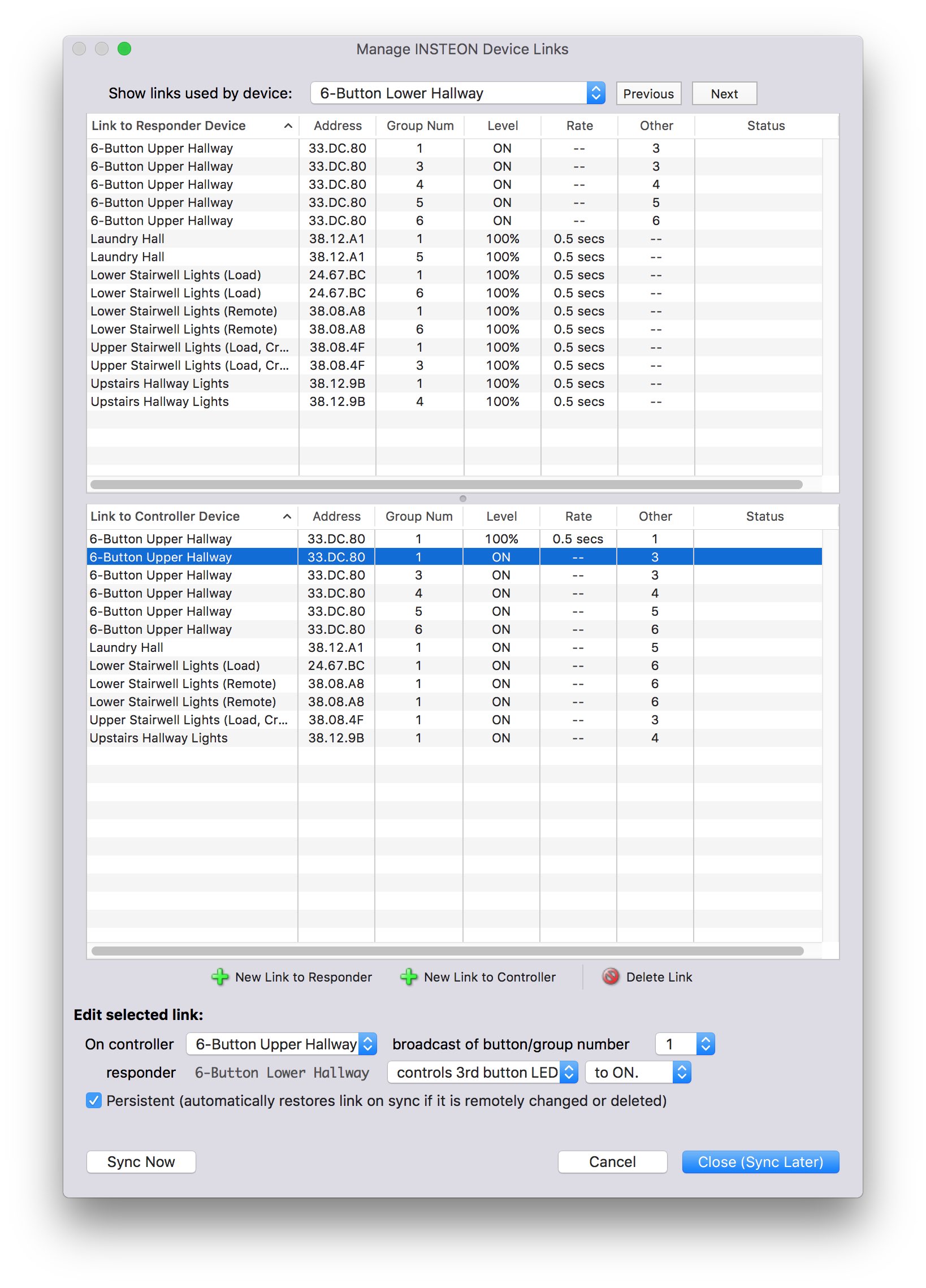Click the responder table Address column header
Image resolution: width=926 pixels, height=1288 pixels.
(337, 126)
